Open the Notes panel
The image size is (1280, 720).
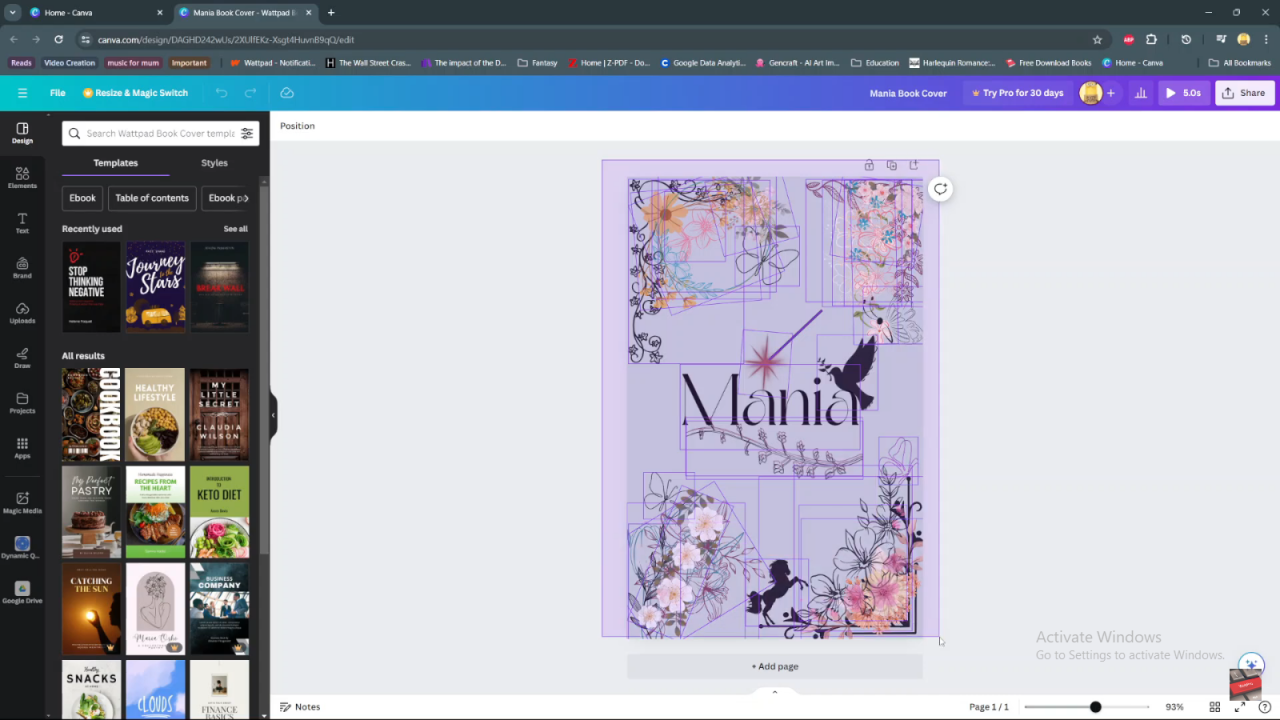(x=300, y=707)
